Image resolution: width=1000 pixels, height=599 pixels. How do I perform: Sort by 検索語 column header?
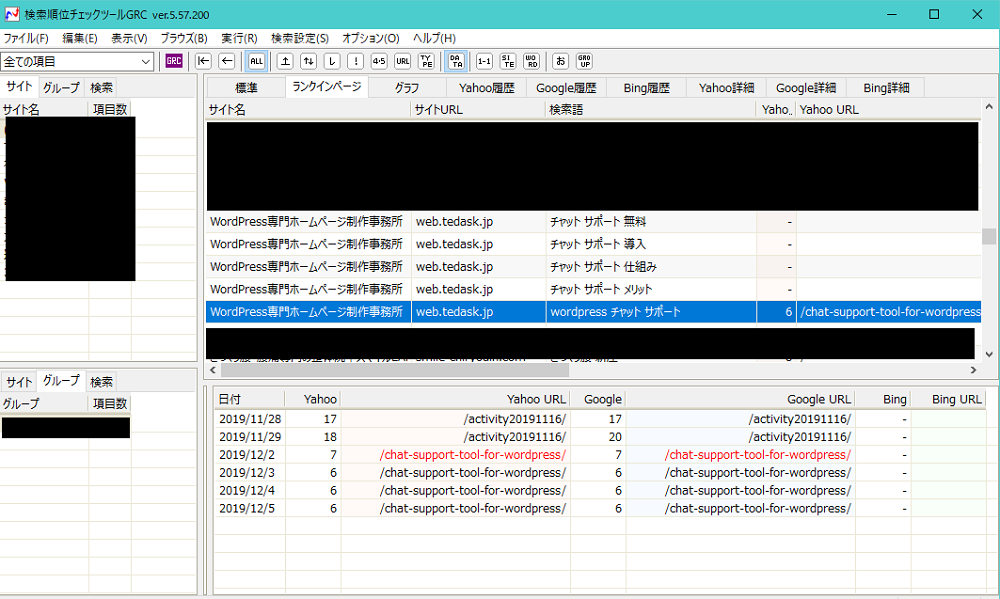click(x=650, y=109)
